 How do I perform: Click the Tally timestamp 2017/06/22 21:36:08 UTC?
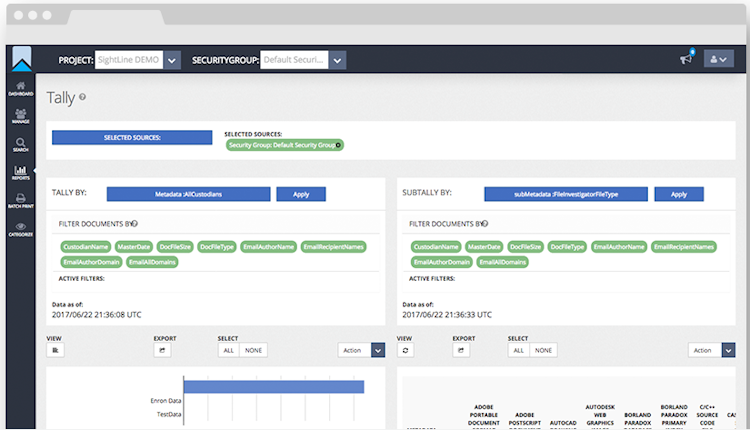97,315
